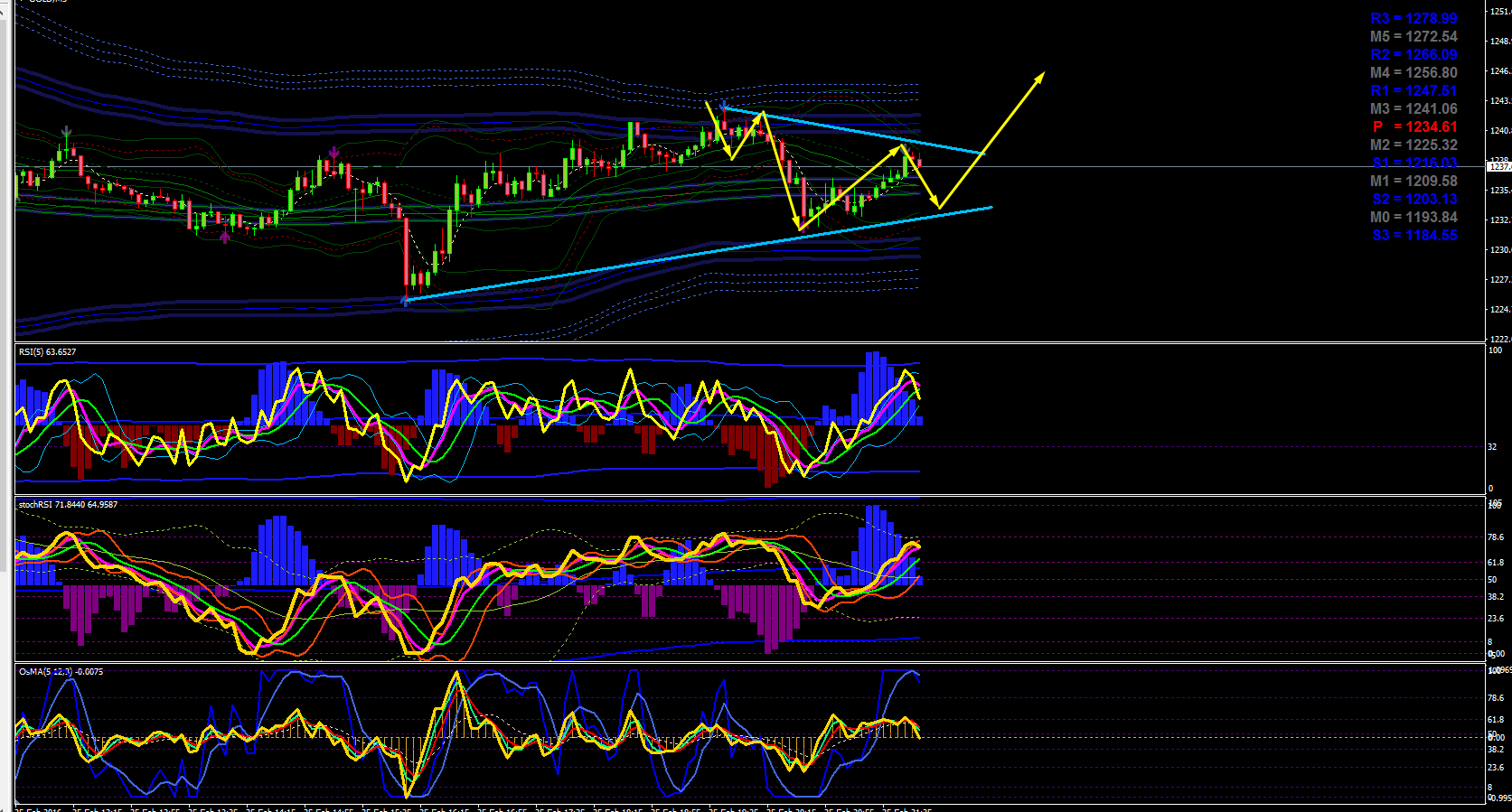Screen dimensions: 1512x812
Task: Click the R3 = 1278.99 resistance label
Action: (x=1413, y=18)
